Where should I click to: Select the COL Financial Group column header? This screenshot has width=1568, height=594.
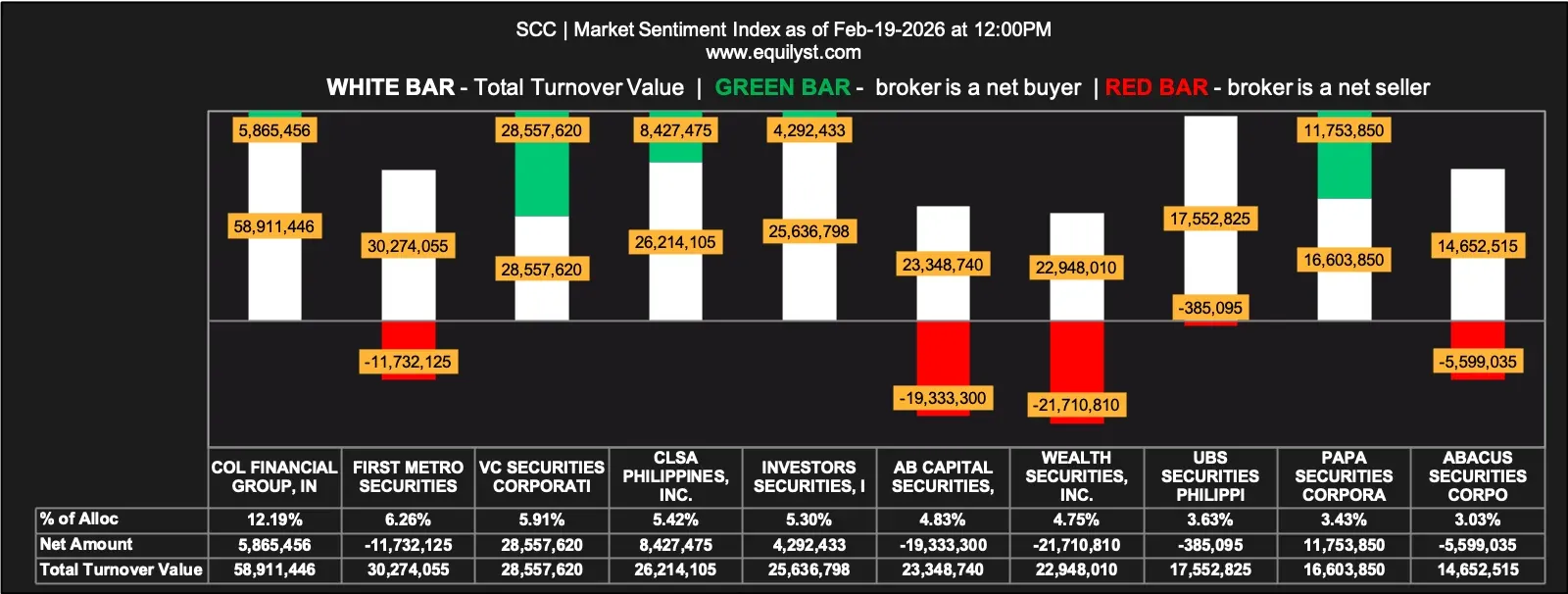point(274,477)
